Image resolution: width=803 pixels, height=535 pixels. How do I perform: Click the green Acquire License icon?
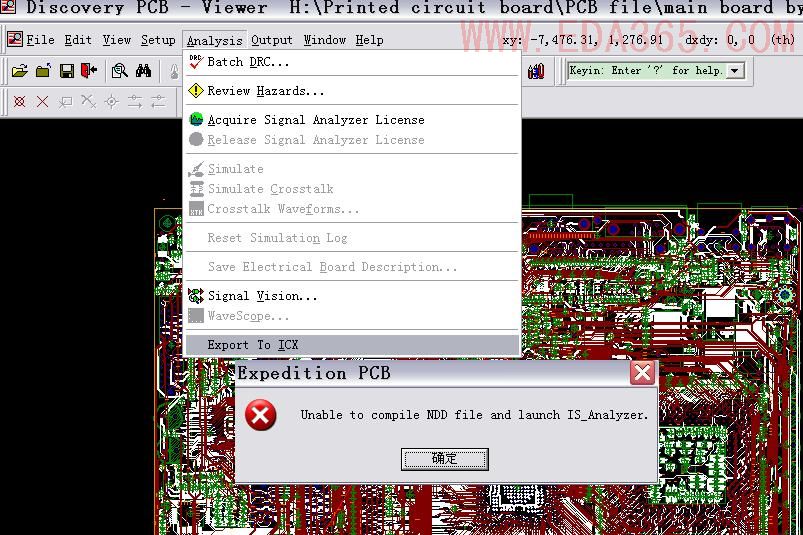click(x=196, y=119)
